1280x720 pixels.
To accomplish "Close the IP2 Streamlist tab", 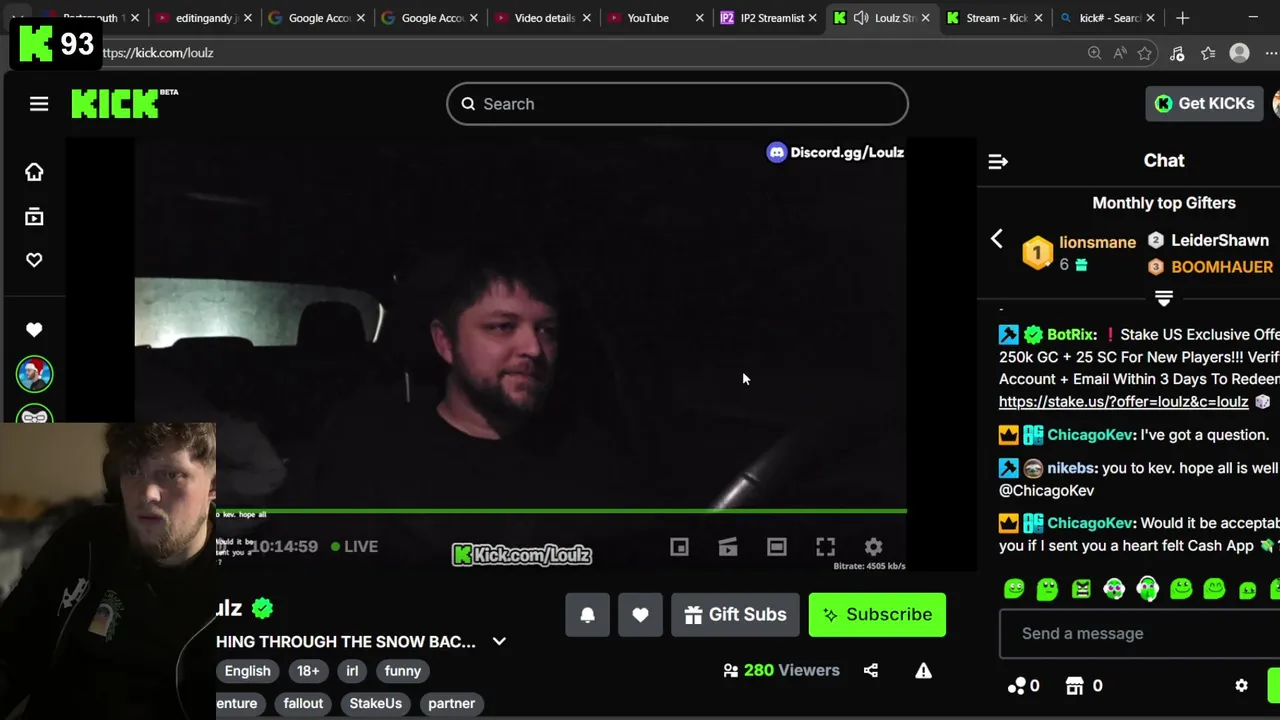I will pyautogui.click(x=813, y=18).
